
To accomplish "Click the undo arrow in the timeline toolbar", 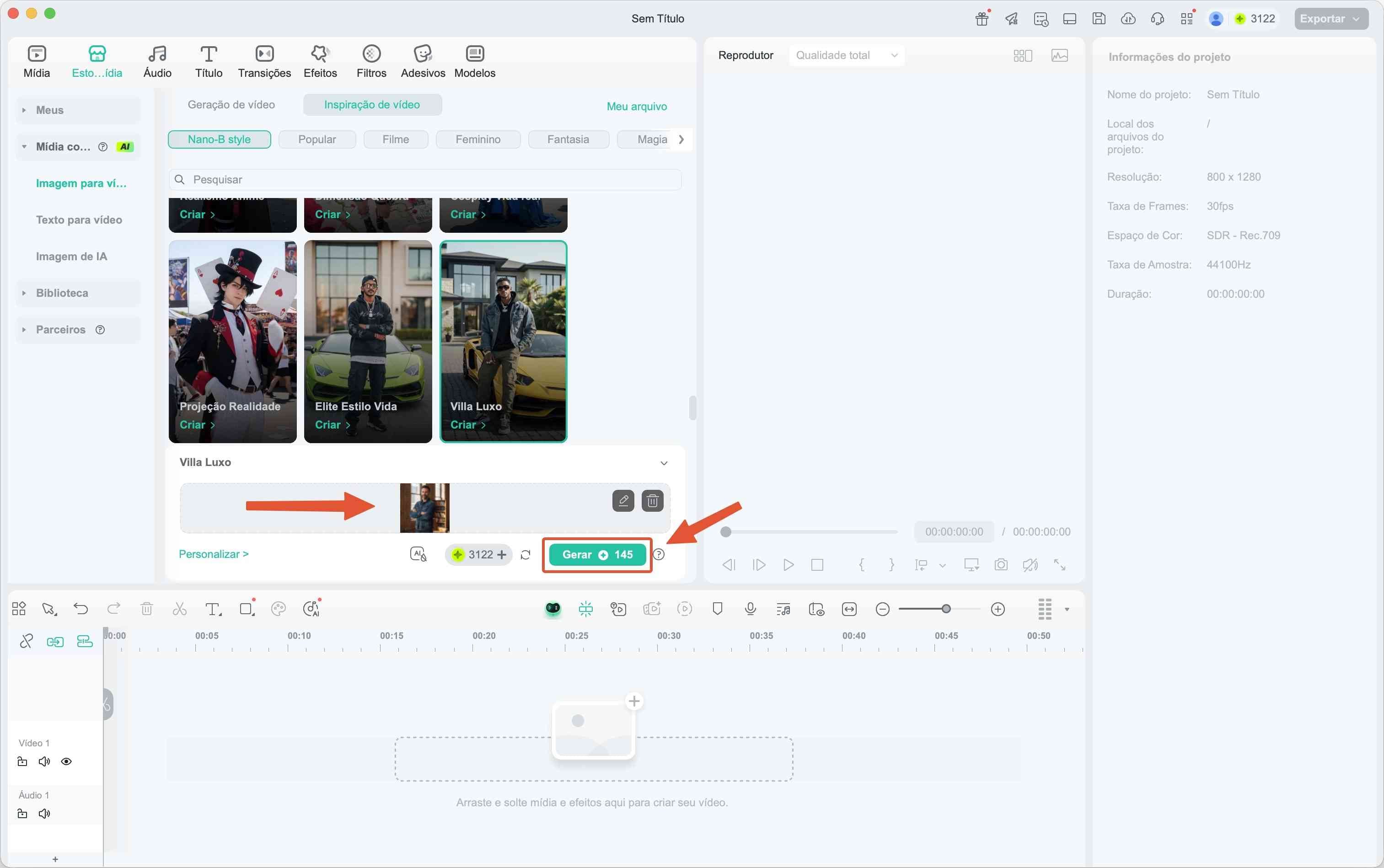I will (80, 609).
